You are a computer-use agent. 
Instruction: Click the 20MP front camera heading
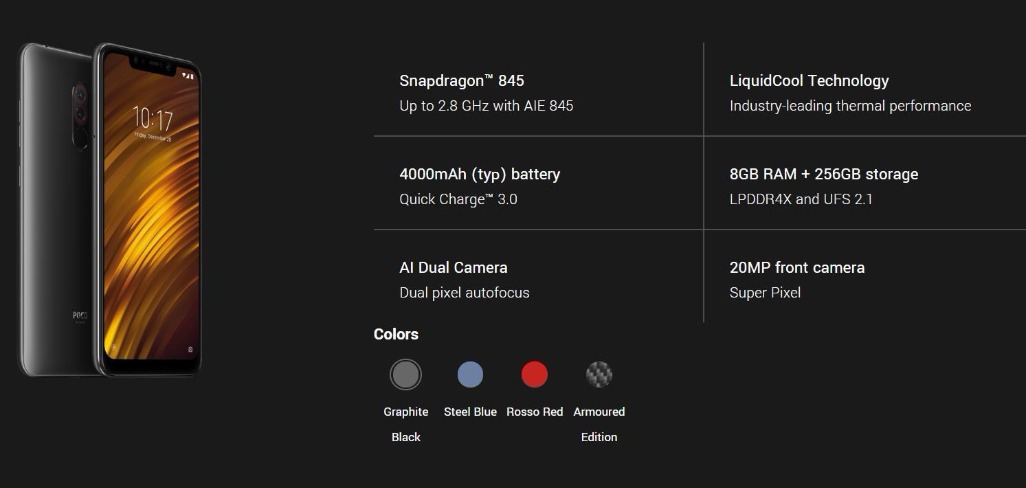tap(797, 268)
